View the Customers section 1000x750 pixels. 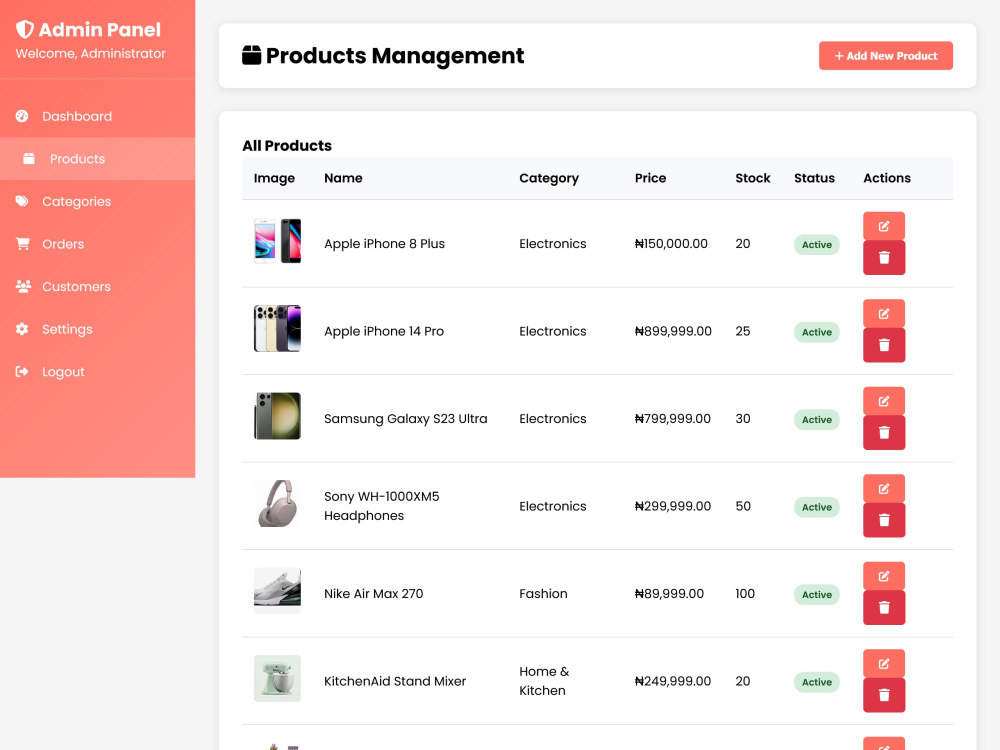coord(98,286)
